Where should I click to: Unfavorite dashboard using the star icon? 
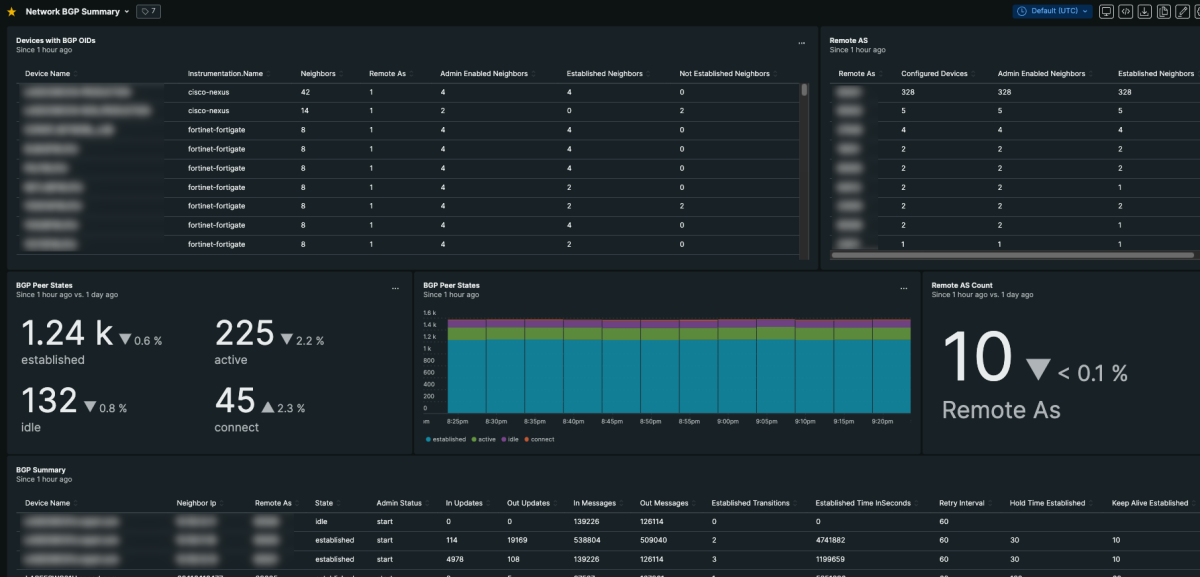11,12
